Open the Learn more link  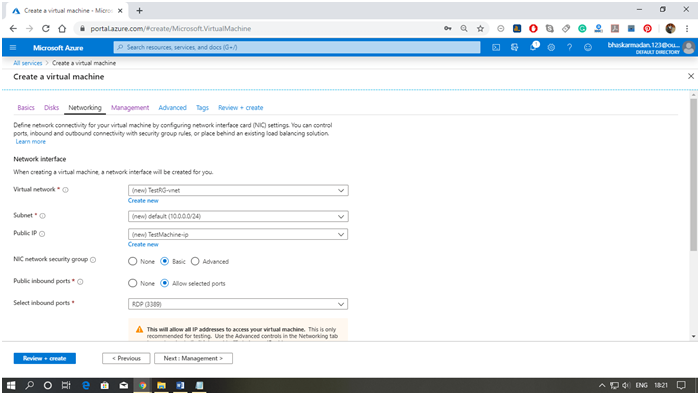coord(30,141)
